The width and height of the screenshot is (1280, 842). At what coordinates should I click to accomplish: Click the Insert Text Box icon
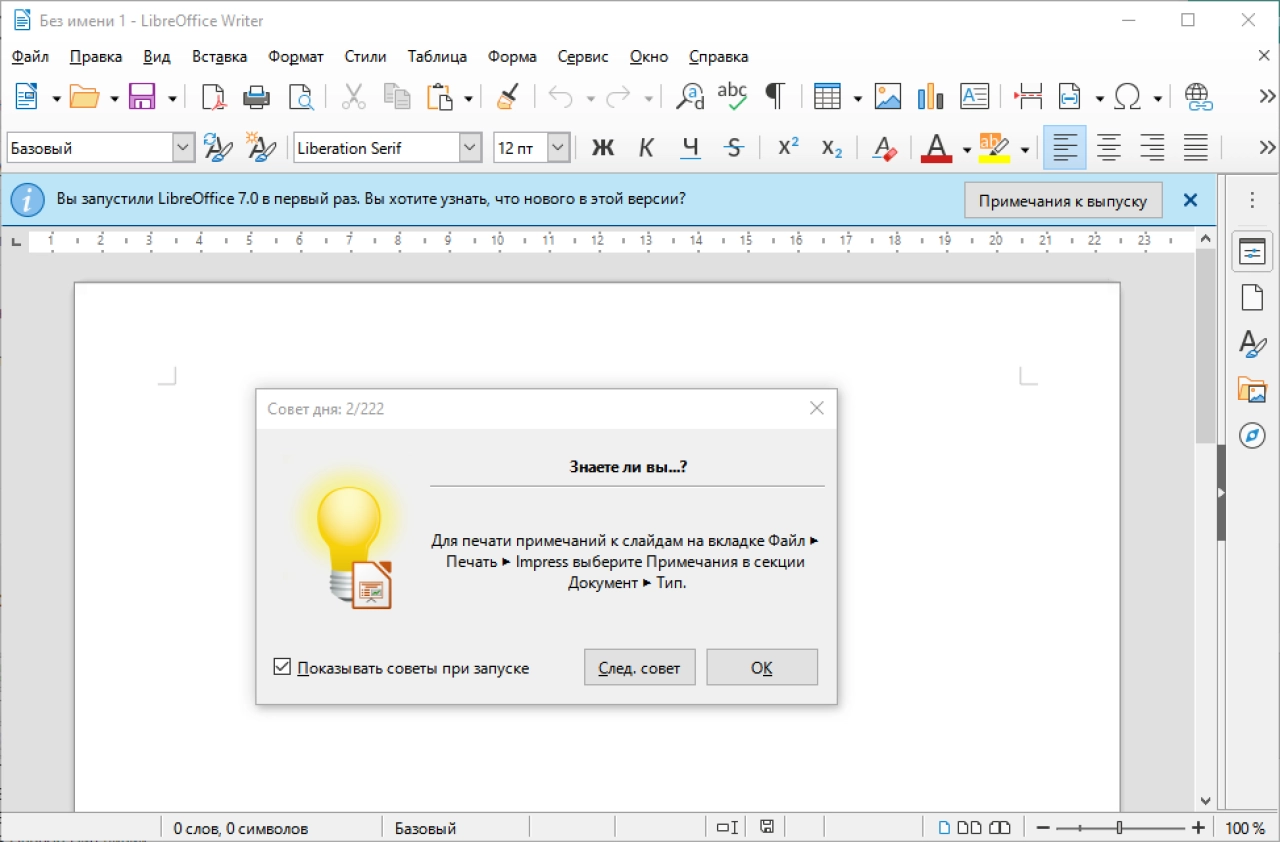(x=974, y=97)
